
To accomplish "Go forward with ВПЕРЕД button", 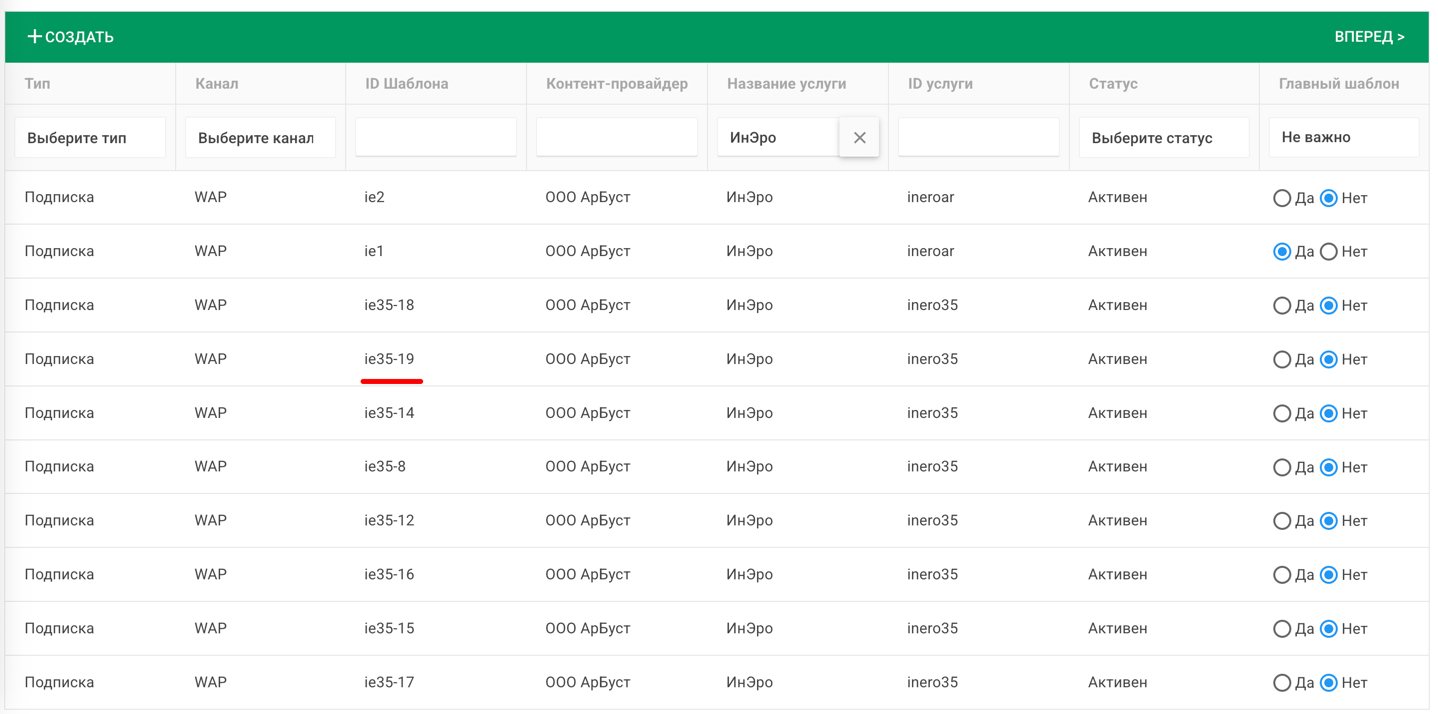I will [x=1368, y=37].
